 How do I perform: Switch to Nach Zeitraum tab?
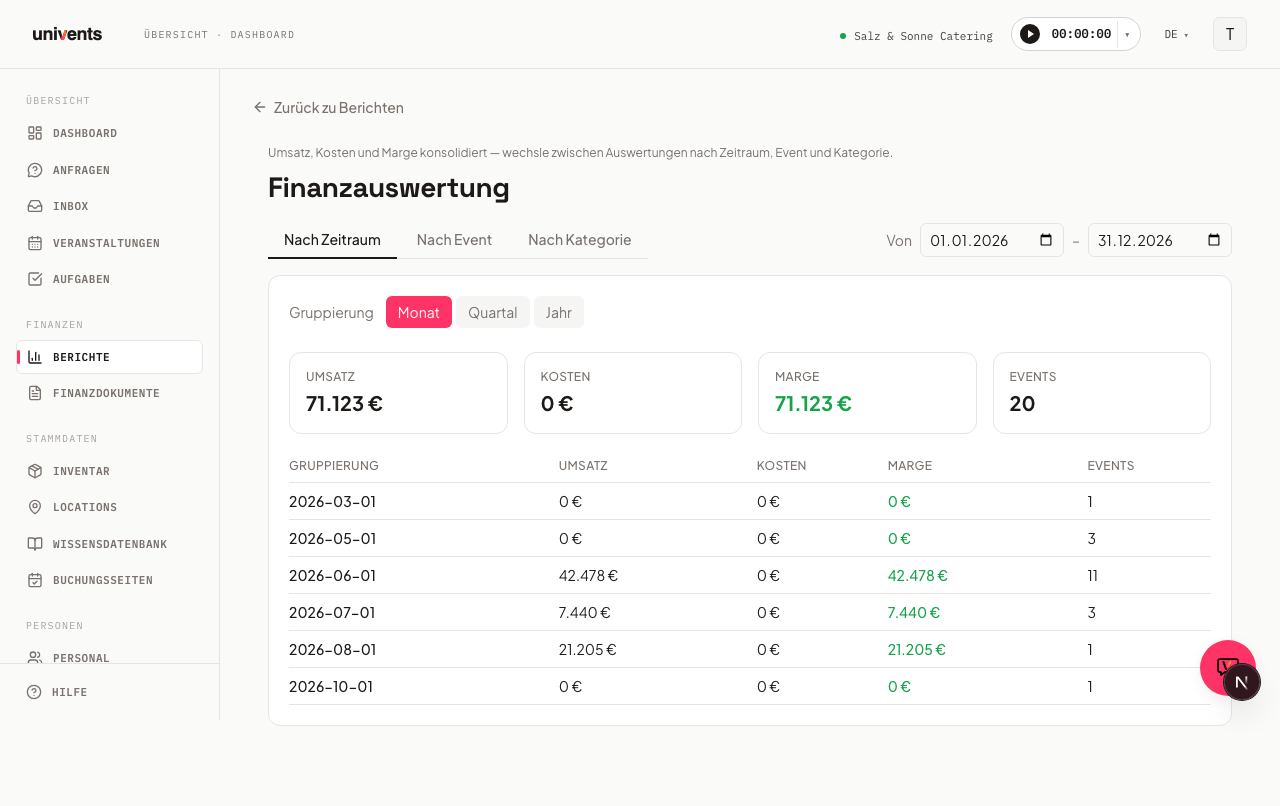(332, 240)
